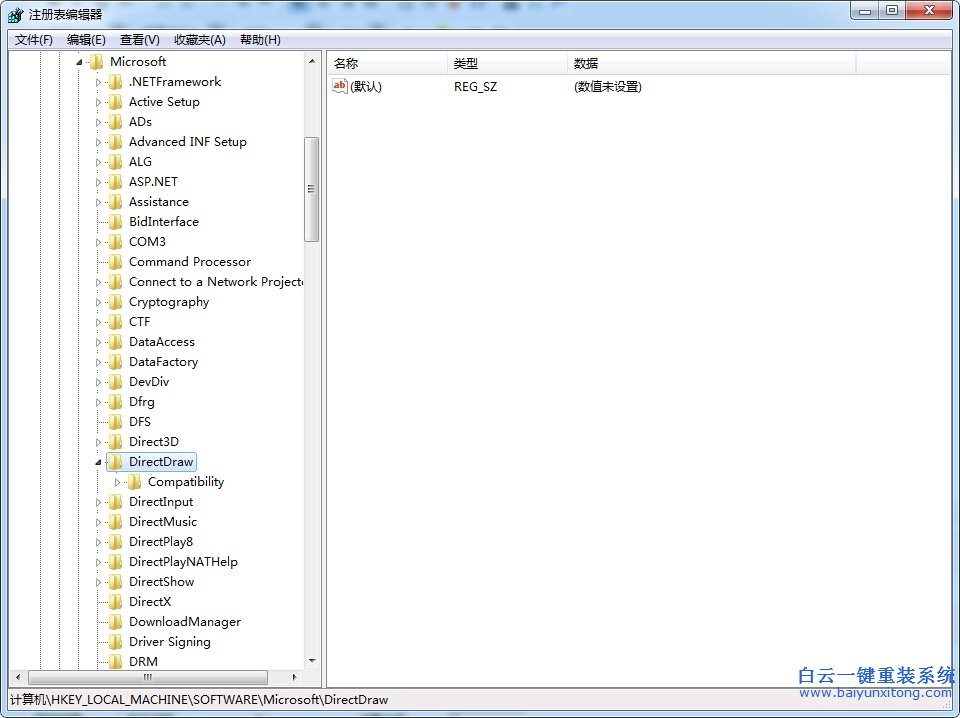Click the 注册表编辑器 title bar icon
The width and height of the screenshot is (960, 718).
tap(15, 10)
